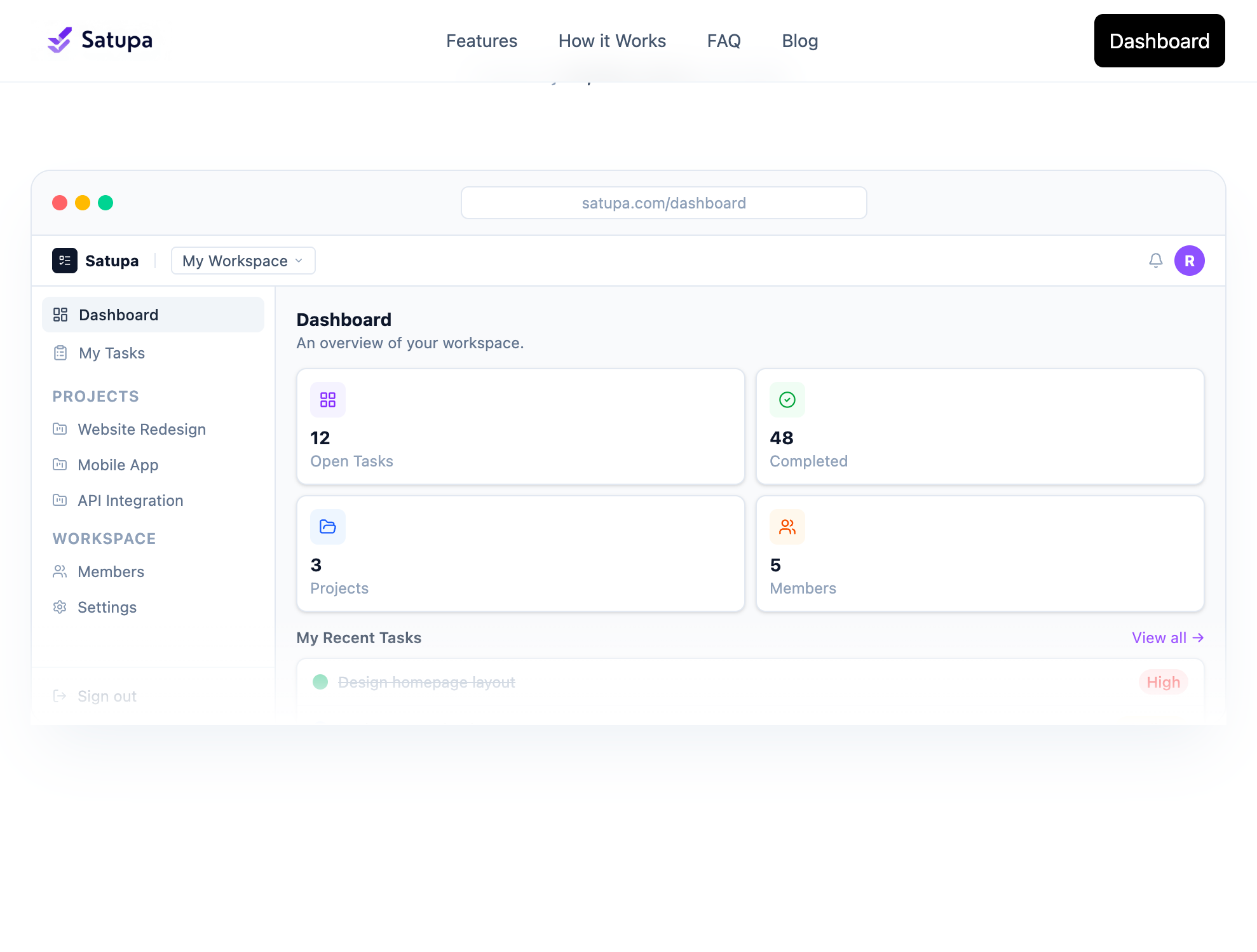Click the Members people icon in sidebar

pos(60,571)
